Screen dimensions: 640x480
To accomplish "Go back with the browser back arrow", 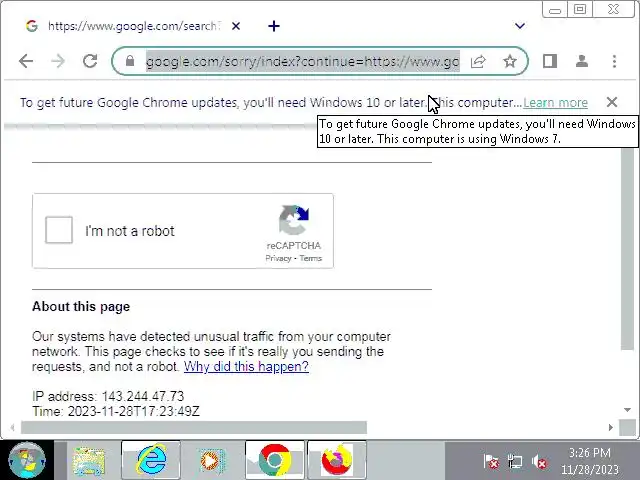I will coord(26,61).
